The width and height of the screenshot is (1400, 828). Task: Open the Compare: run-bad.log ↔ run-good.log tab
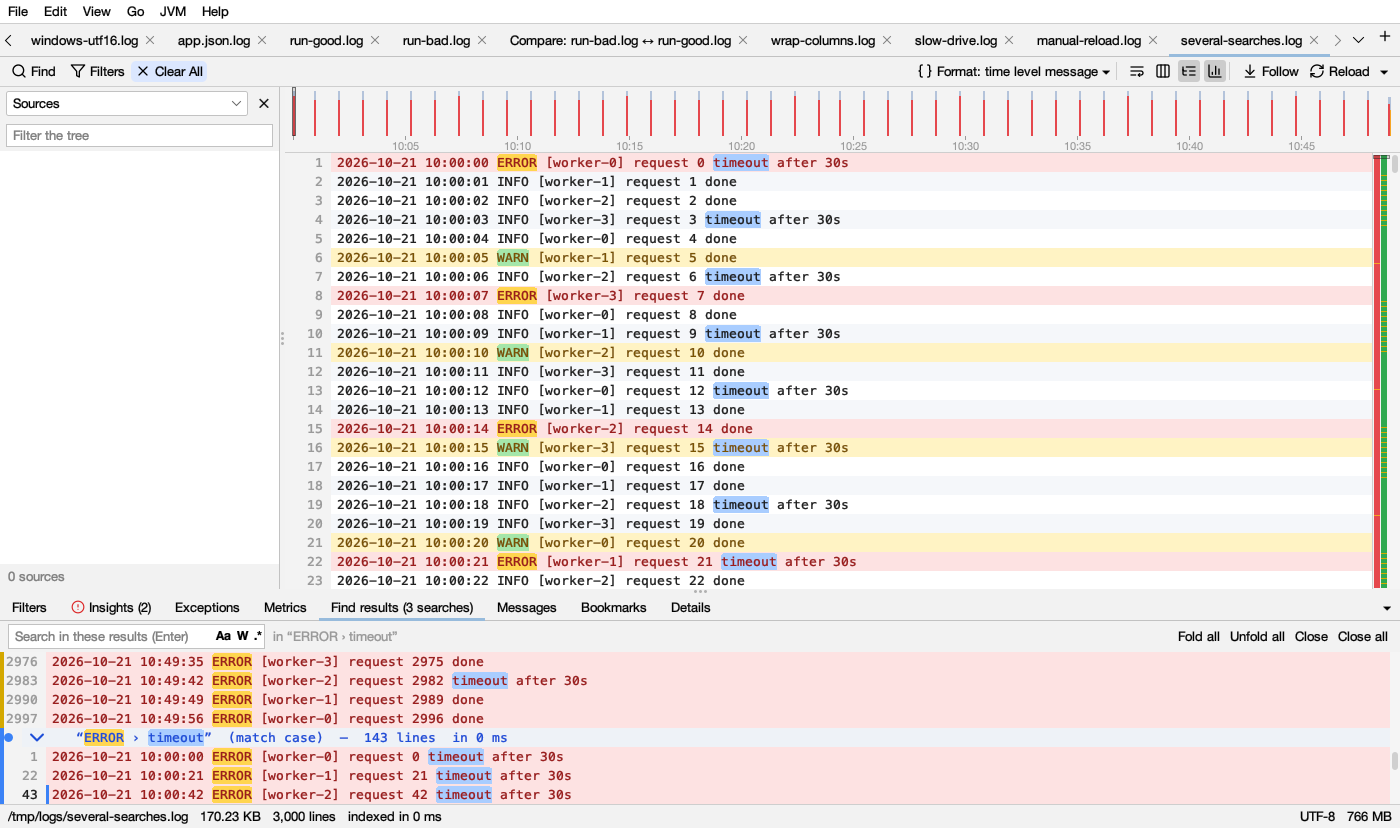click(621, 40)
